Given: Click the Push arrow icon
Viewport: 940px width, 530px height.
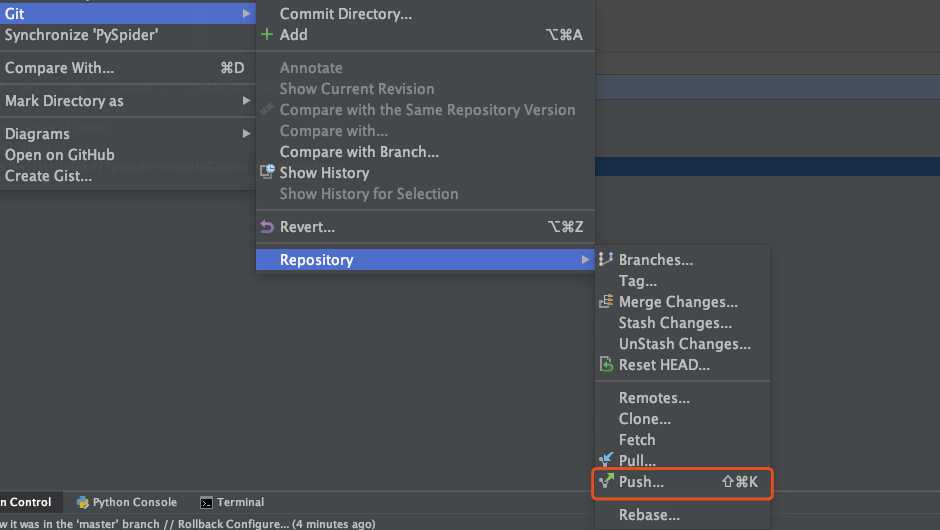Looking at the screenshot, I should point(606,480).
